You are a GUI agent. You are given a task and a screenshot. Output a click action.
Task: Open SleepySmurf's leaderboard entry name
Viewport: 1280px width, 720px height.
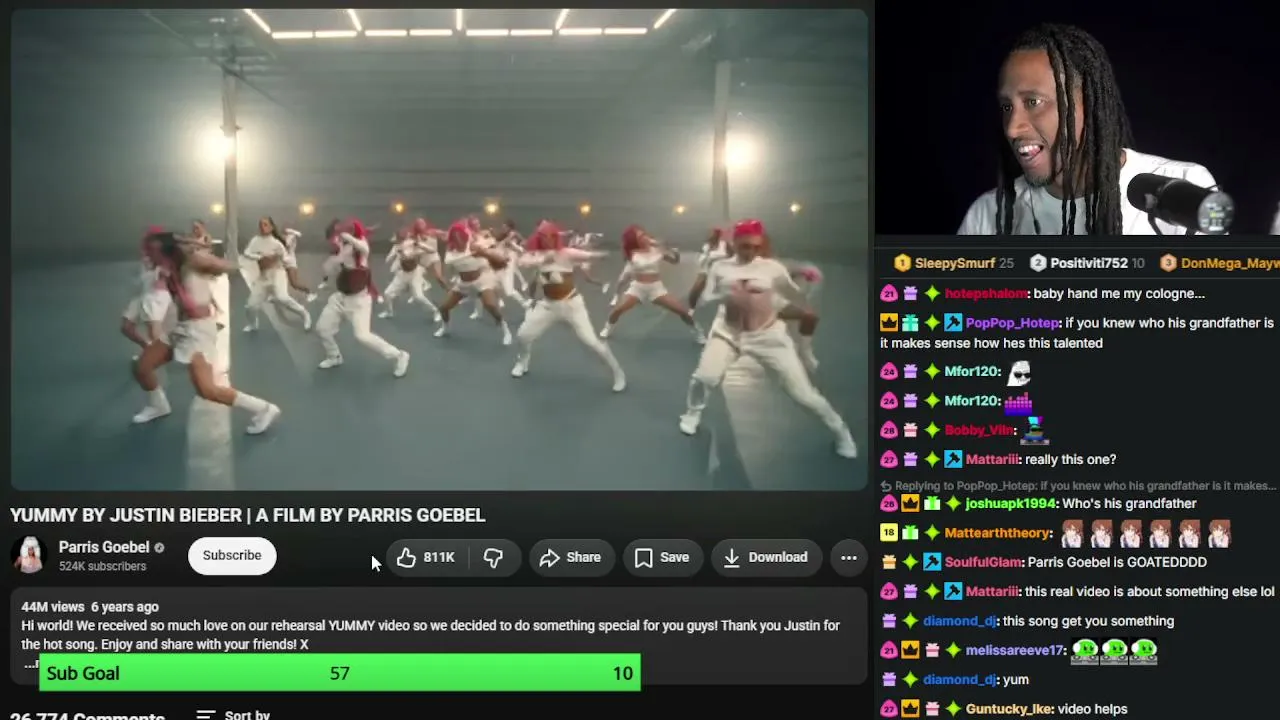(955, 263)
